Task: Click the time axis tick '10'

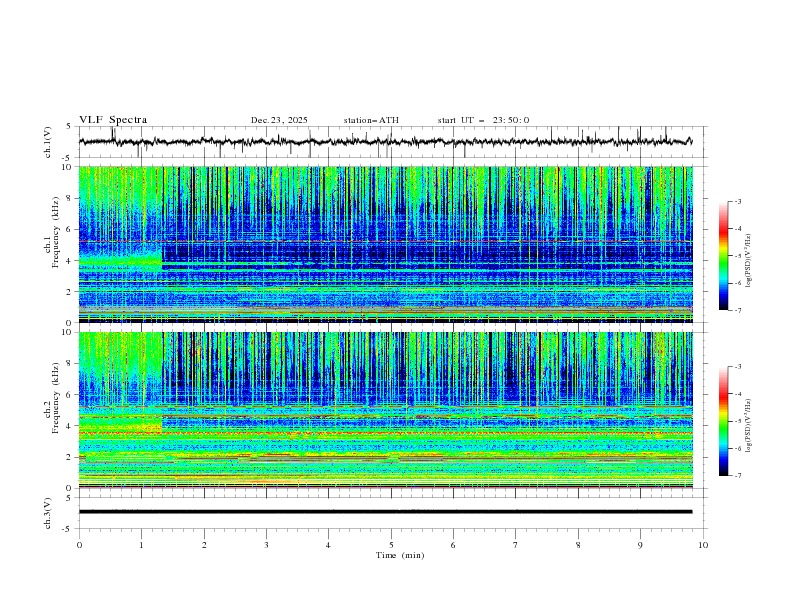Action: (703, 545)
